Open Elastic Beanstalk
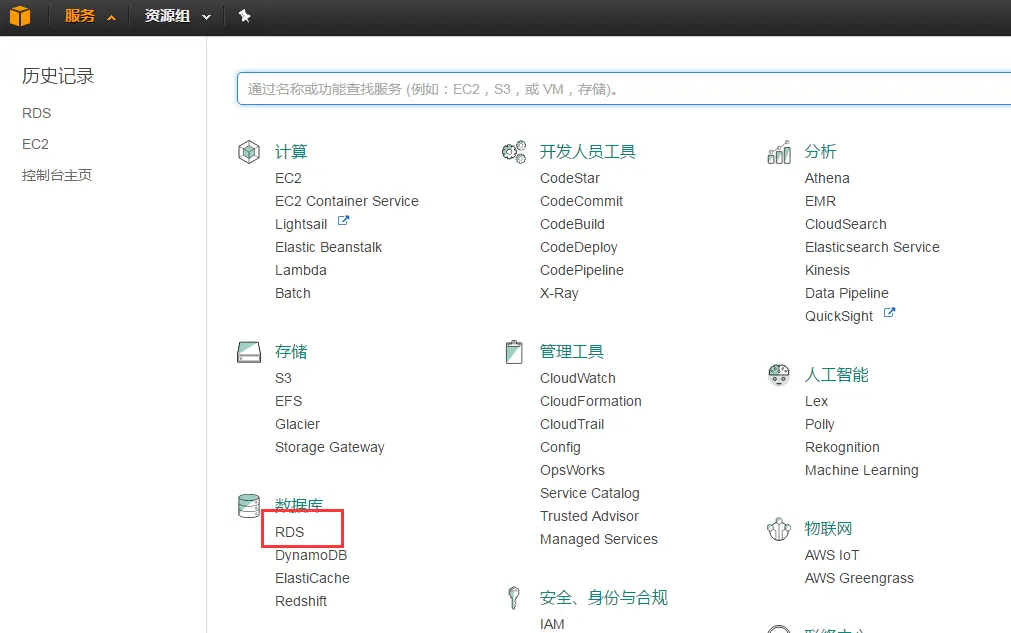The height and width of the screenshot is (633, 1011). (328, 248)
